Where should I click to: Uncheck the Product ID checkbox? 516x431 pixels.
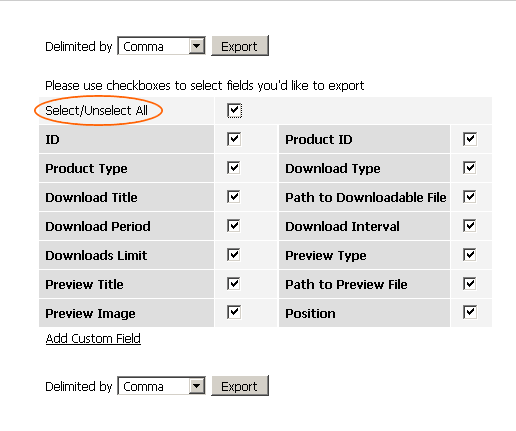(470, 139)
